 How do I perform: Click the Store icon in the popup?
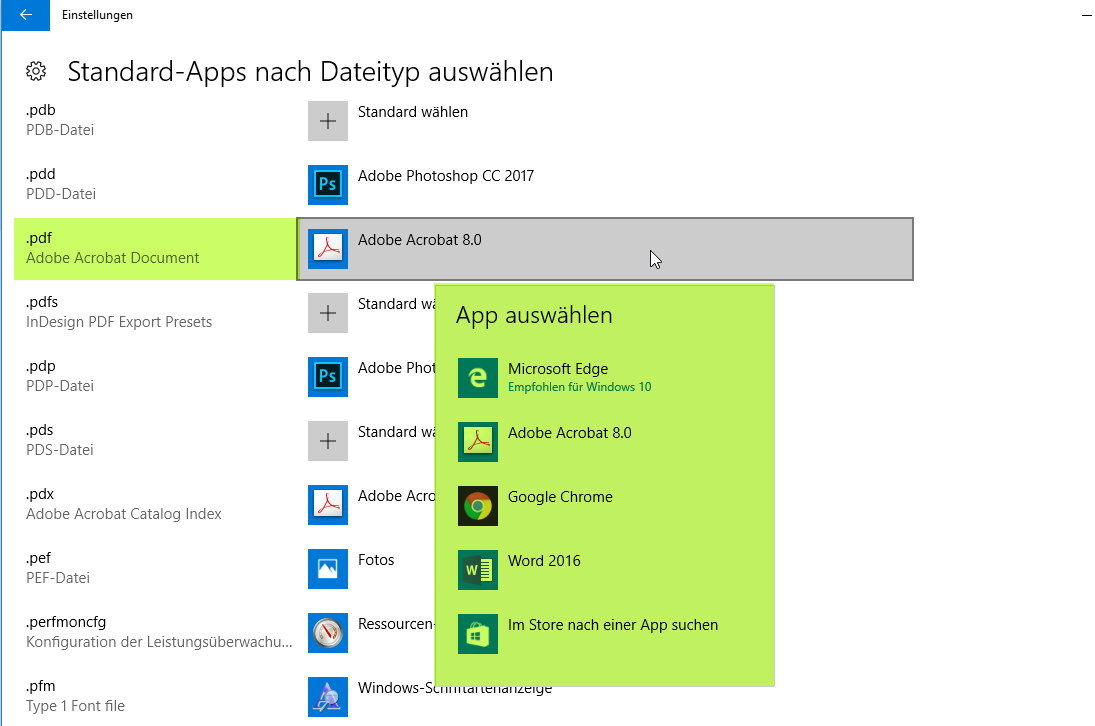(478, 634)
